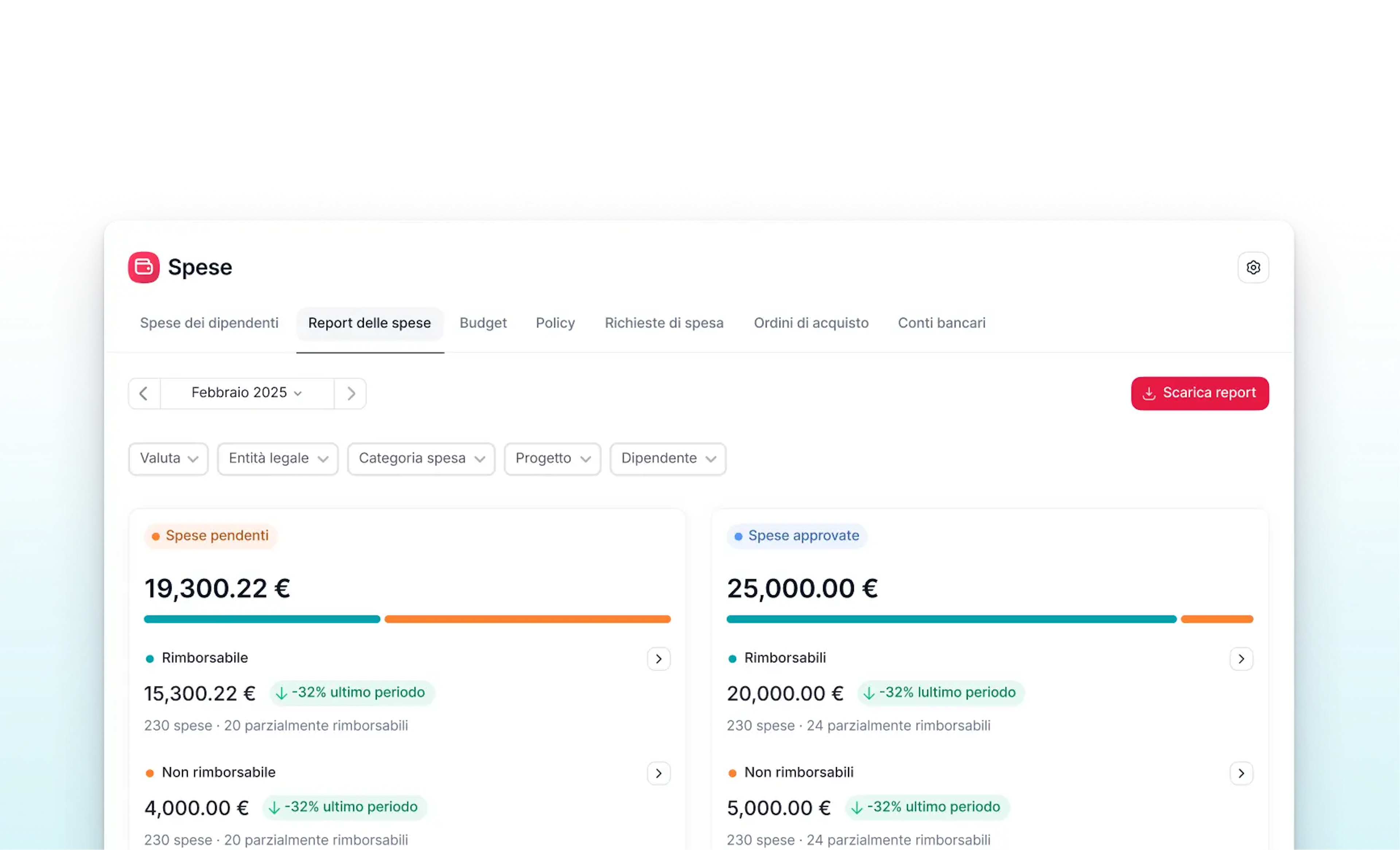Open details arrow for approved Rimborsabili expenses
The height and width of the screenshot is (850, 1400).
[1241, 659]
